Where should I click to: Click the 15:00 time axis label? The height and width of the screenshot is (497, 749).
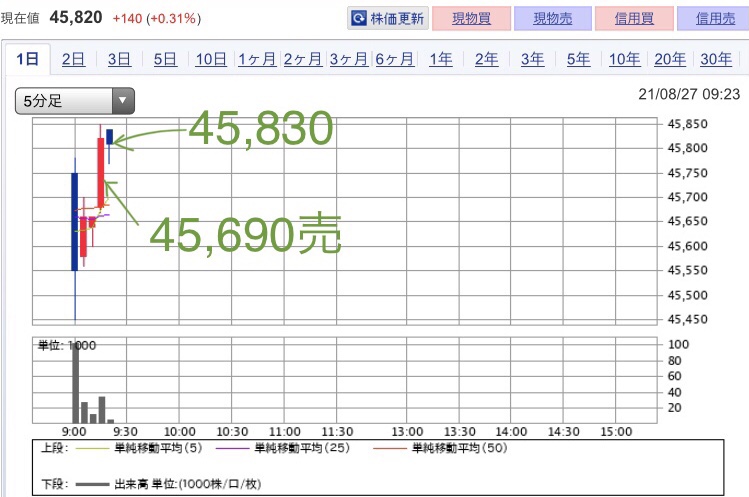[x=616, y=432]
